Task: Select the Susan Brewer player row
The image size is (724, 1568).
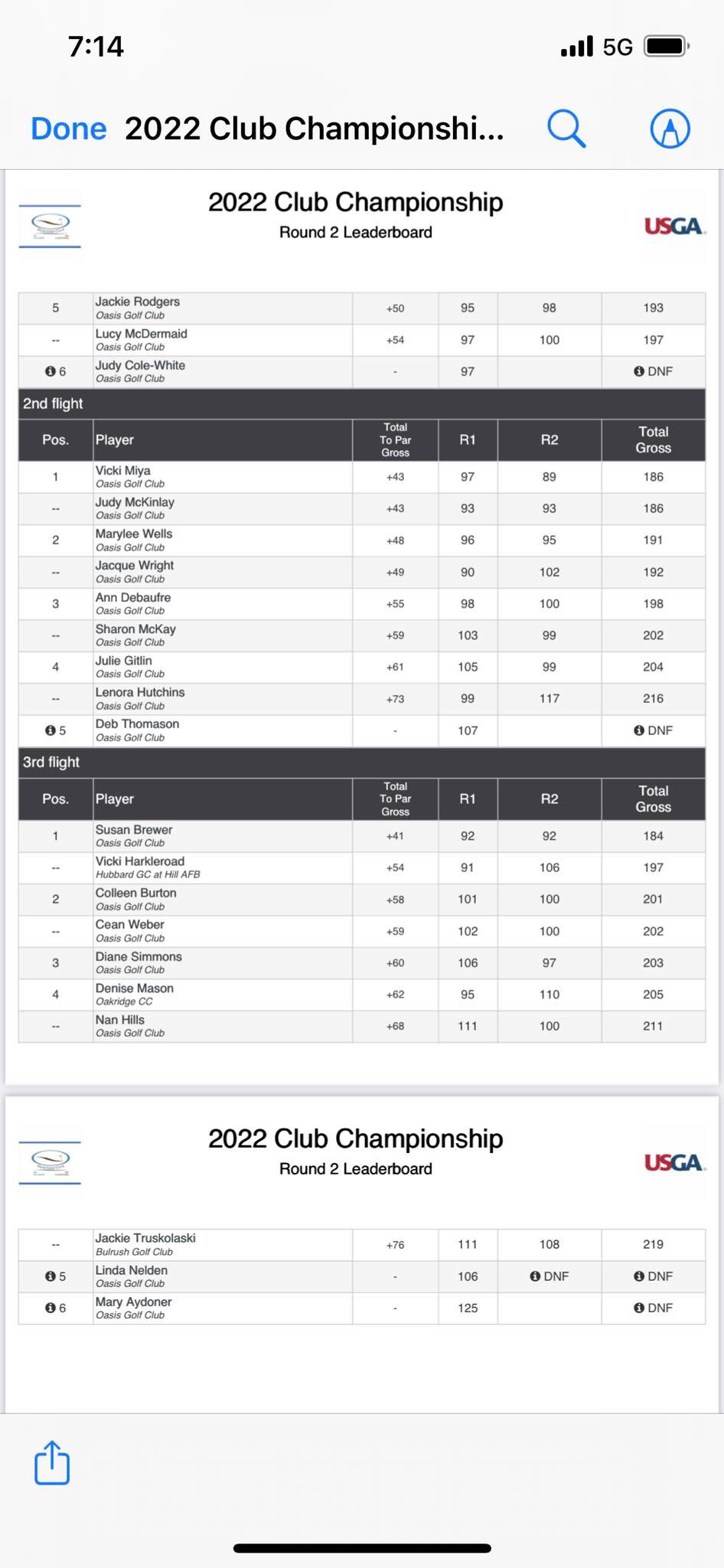Action: (362, 836)
